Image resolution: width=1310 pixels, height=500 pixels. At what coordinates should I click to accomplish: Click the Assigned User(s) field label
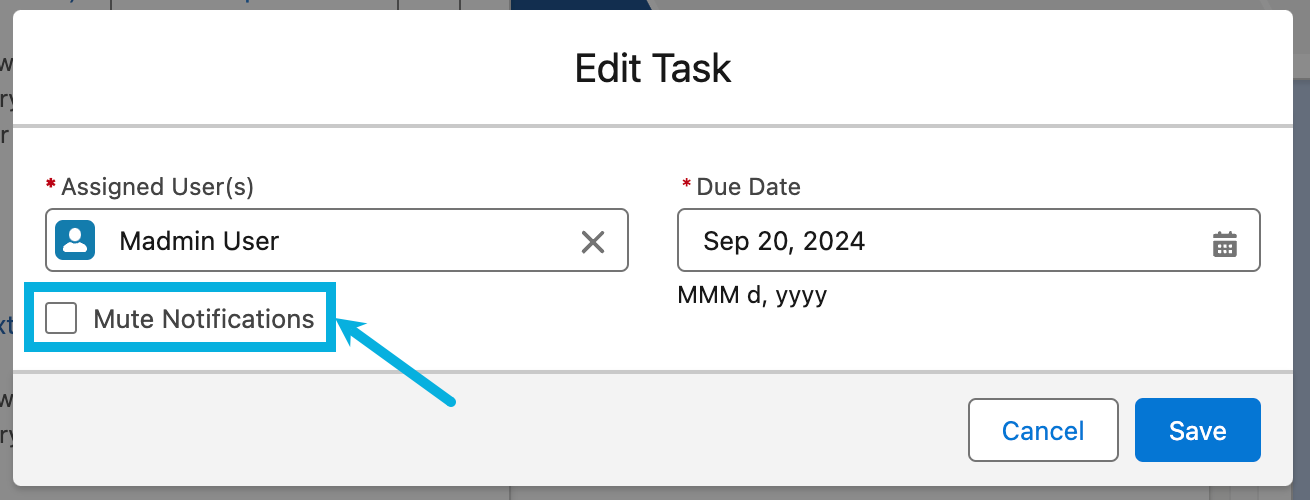158,186
